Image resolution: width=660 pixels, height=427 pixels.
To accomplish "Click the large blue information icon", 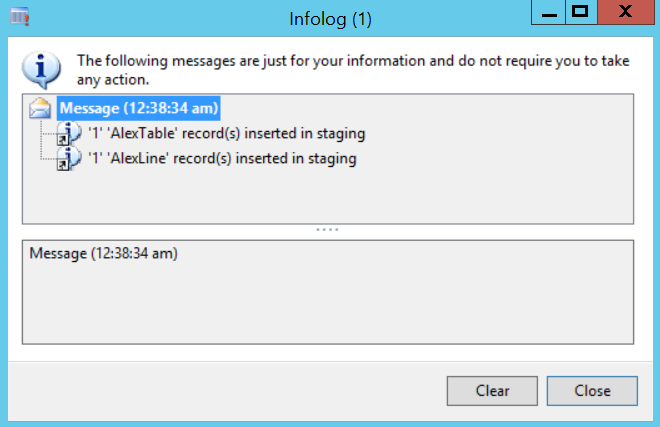I will 39,68.
